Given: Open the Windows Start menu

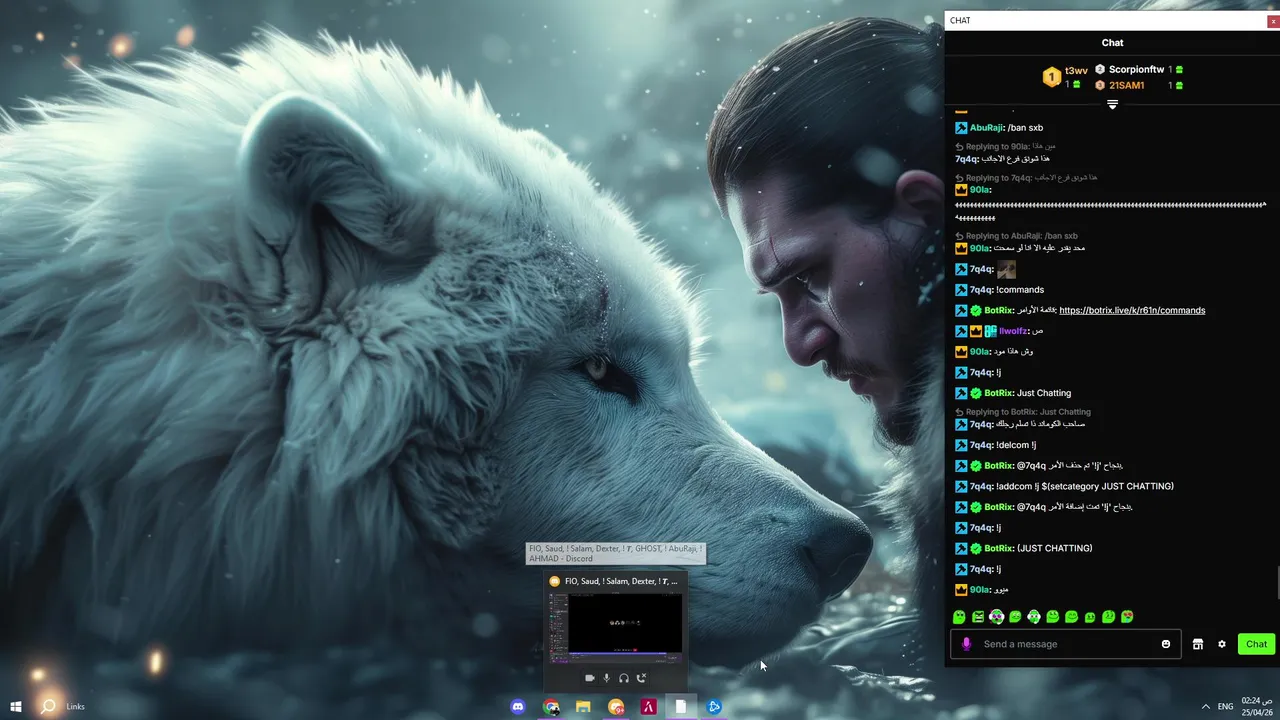Looking at the screenshot, I should (x=16, y=706).
